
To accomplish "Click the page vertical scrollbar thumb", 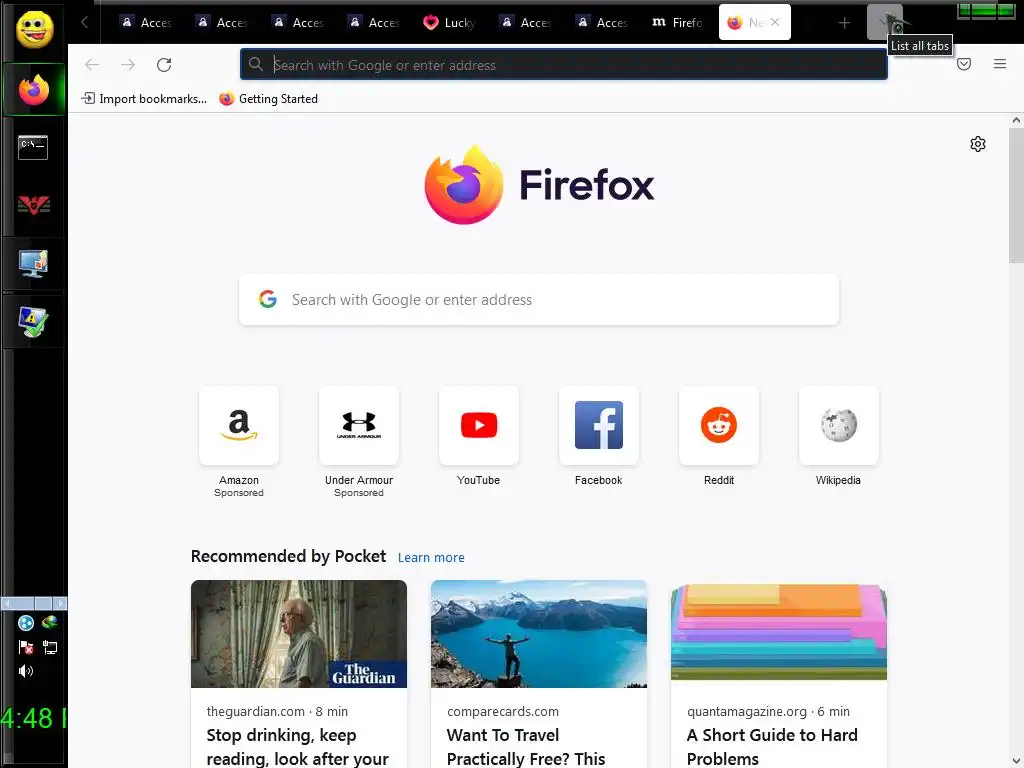I will click(1016, 196).
